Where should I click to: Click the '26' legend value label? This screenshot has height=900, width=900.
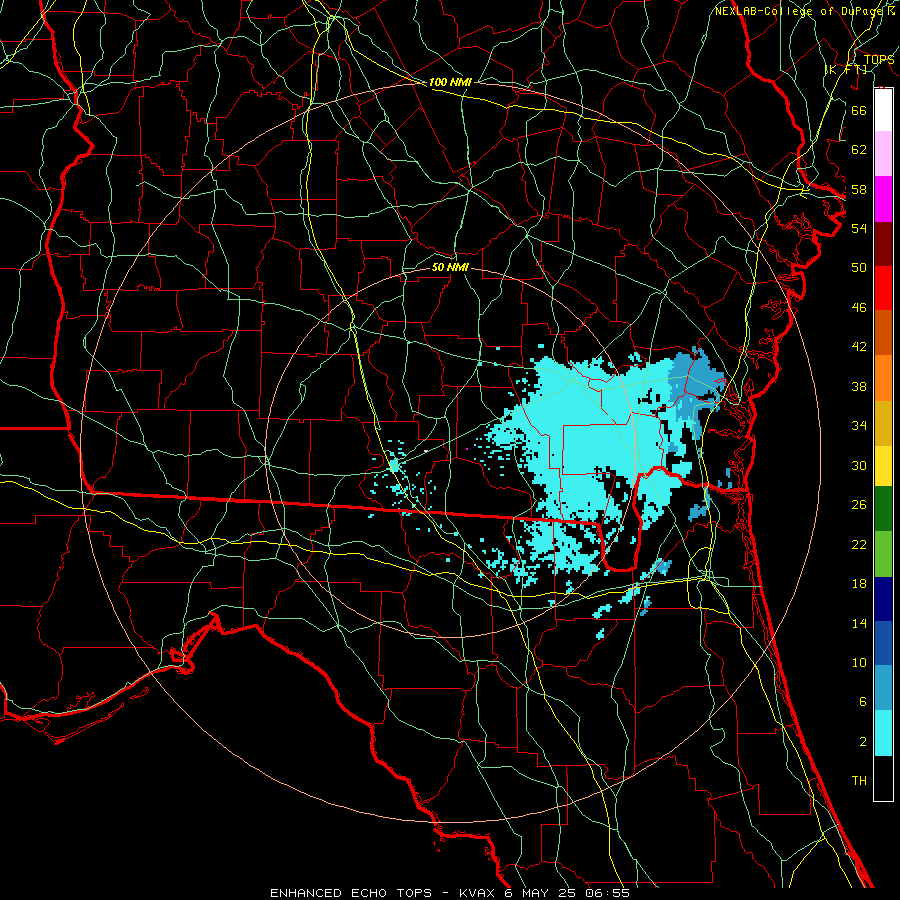(x=859, y=505)
